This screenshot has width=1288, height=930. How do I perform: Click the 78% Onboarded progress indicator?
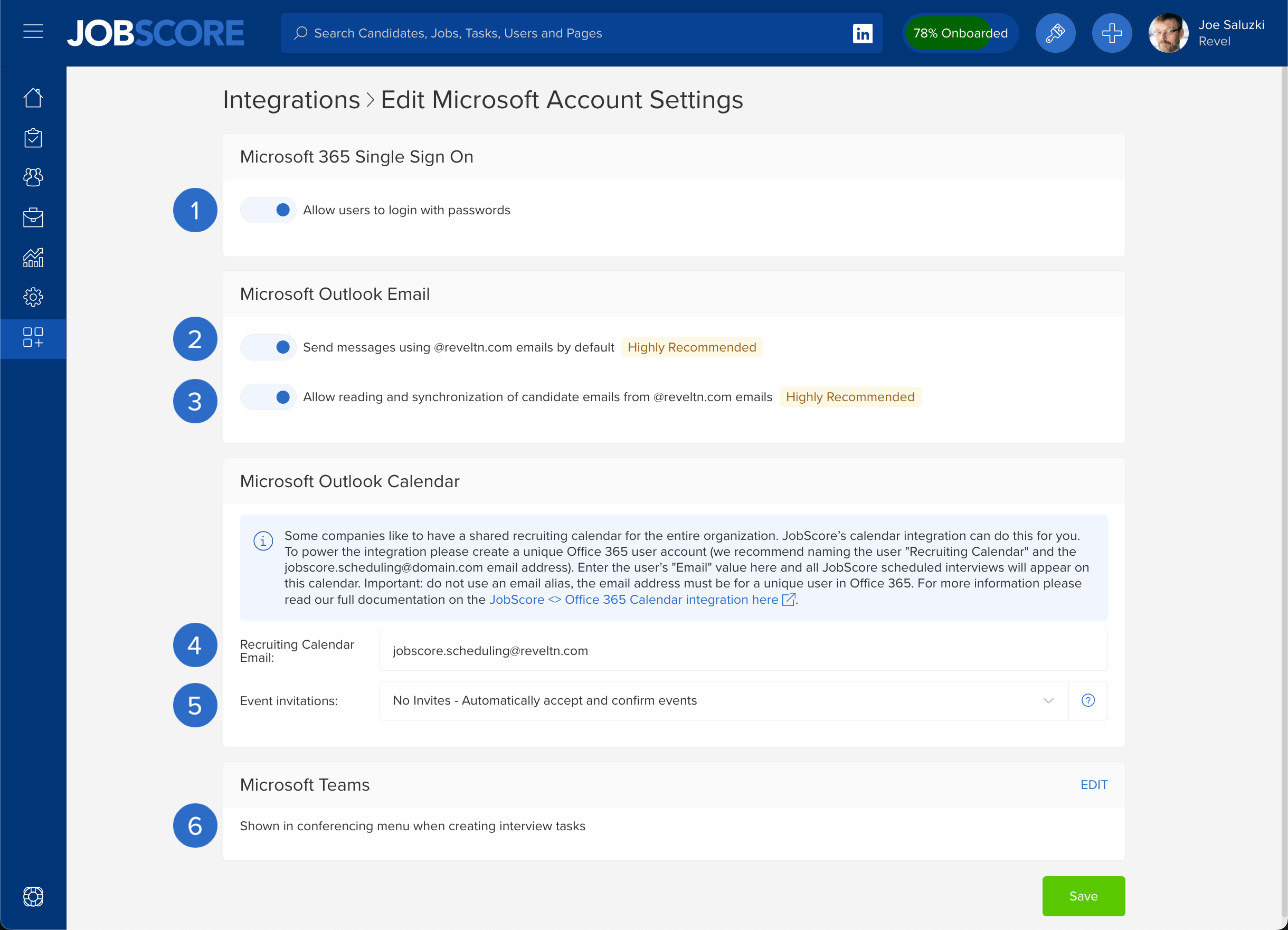point(960,33)
